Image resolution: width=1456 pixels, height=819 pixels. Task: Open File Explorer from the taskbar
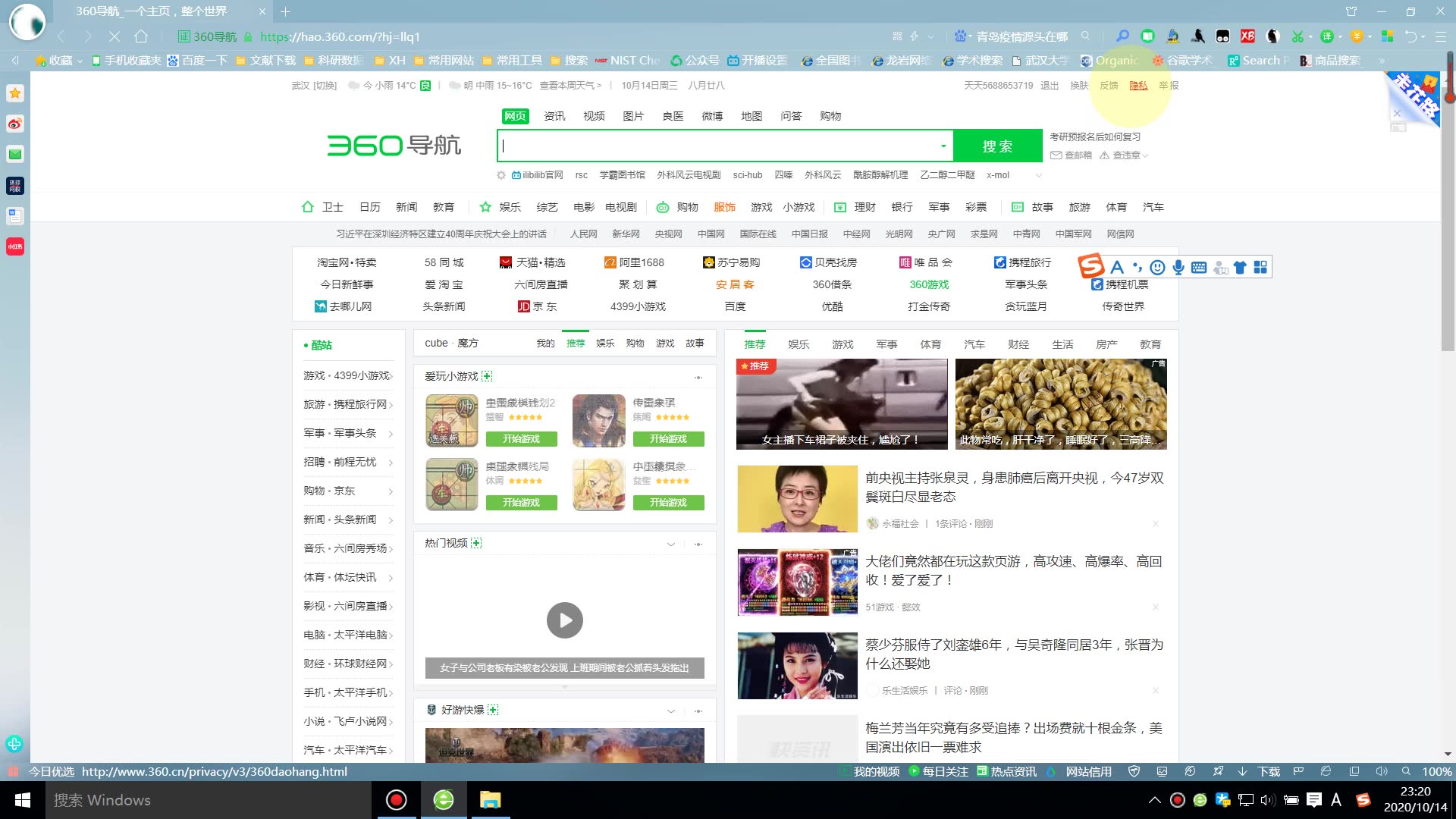[491, 800]
